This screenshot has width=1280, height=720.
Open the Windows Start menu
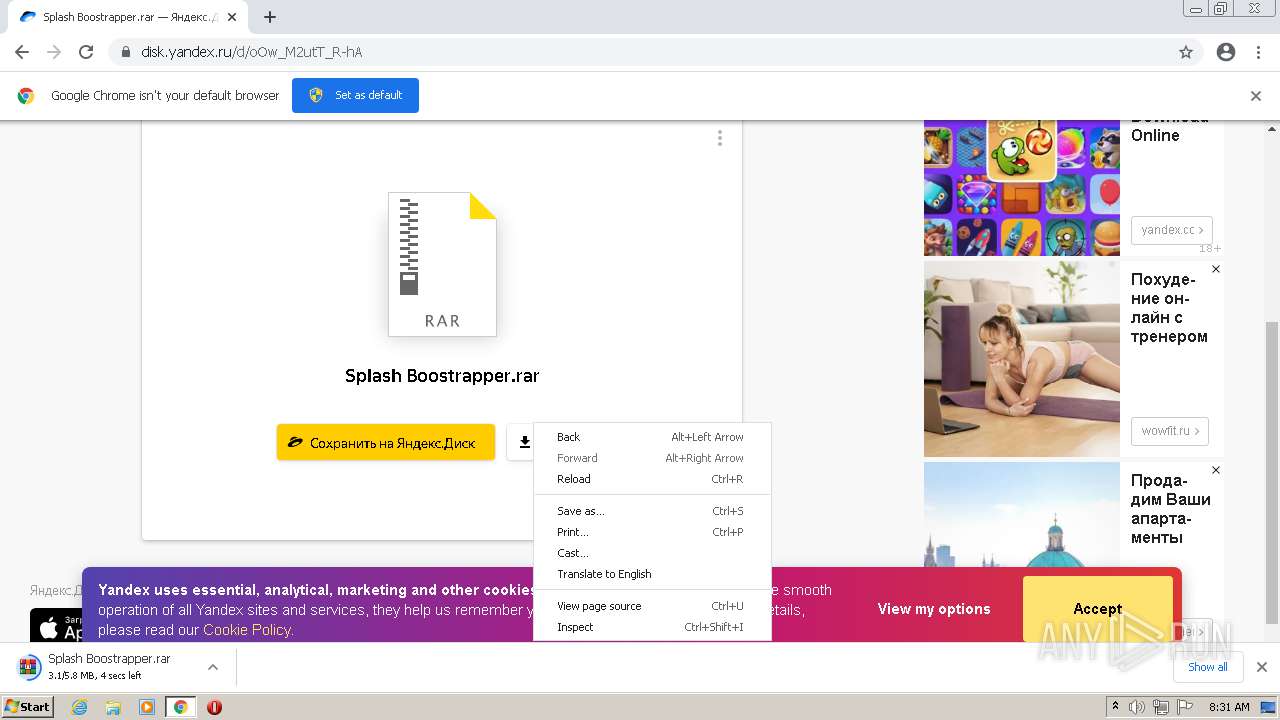point(27,707)
